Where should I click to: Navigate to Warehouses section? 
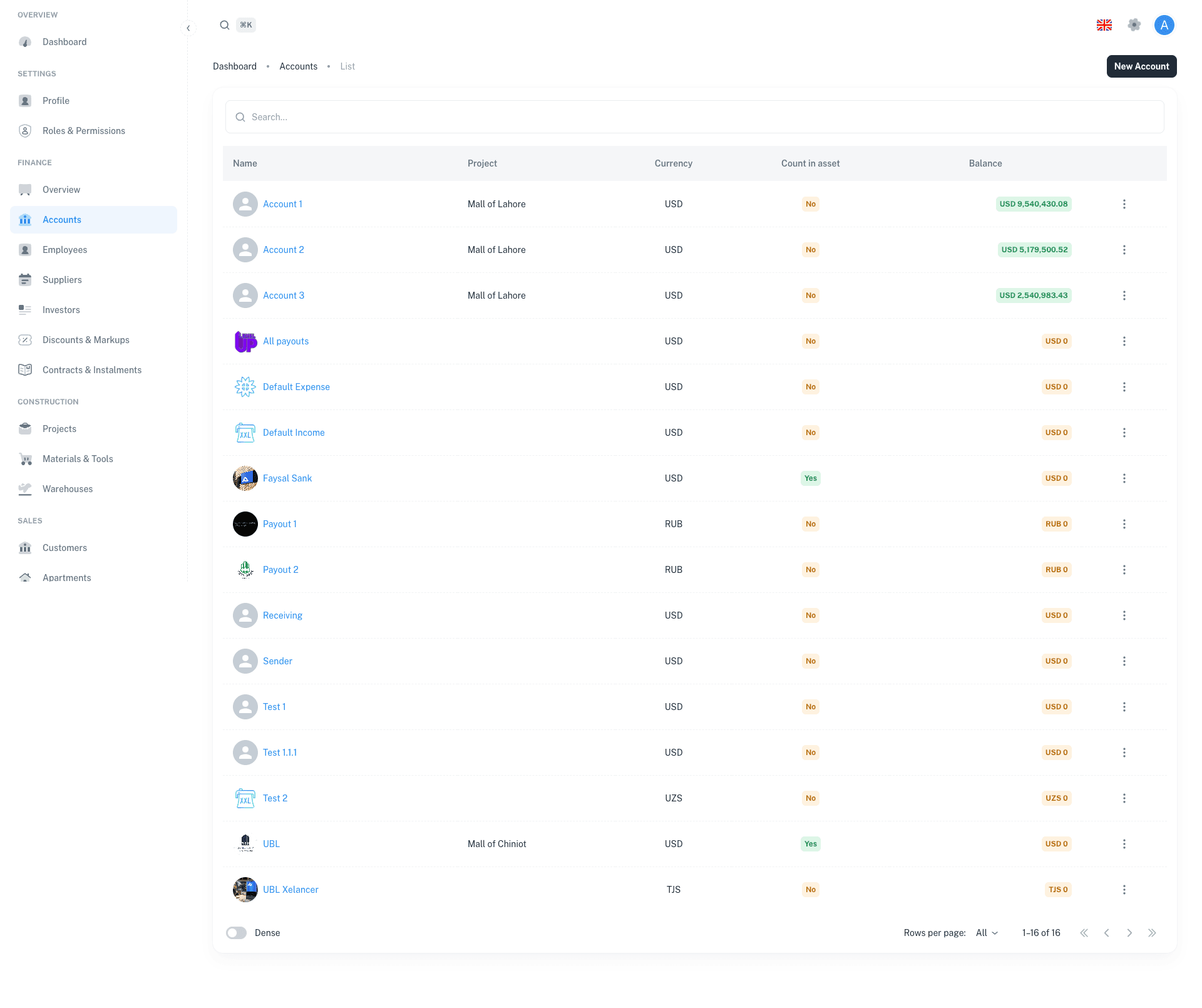[x=68, y=489]
